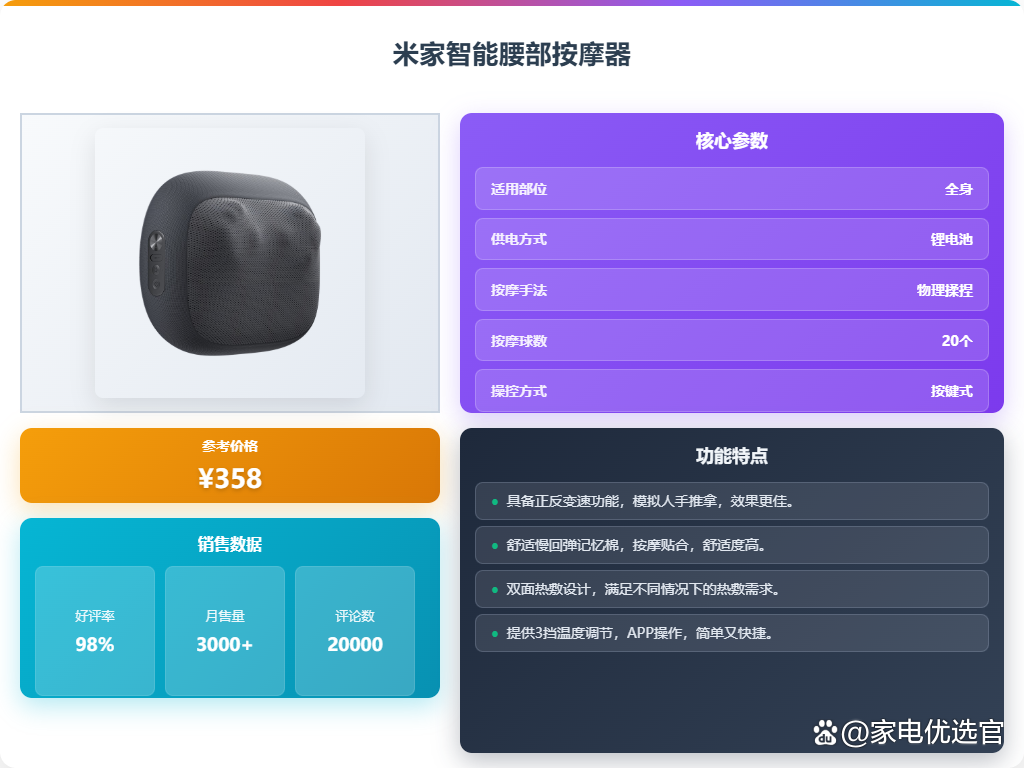Screen dimensions: 1024x768
Task: Click the 正反变速功能 feature item
Action: click(x=731, y=501)
